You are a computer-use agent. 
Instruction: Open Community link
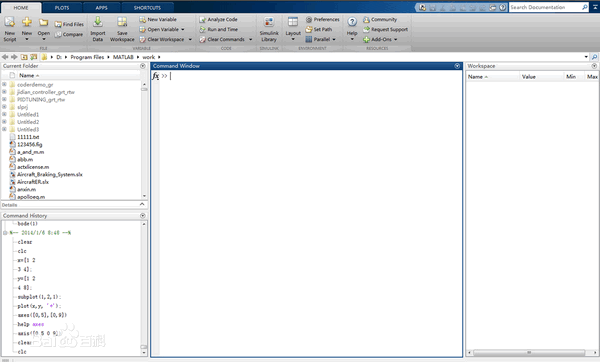click(380, 19)
